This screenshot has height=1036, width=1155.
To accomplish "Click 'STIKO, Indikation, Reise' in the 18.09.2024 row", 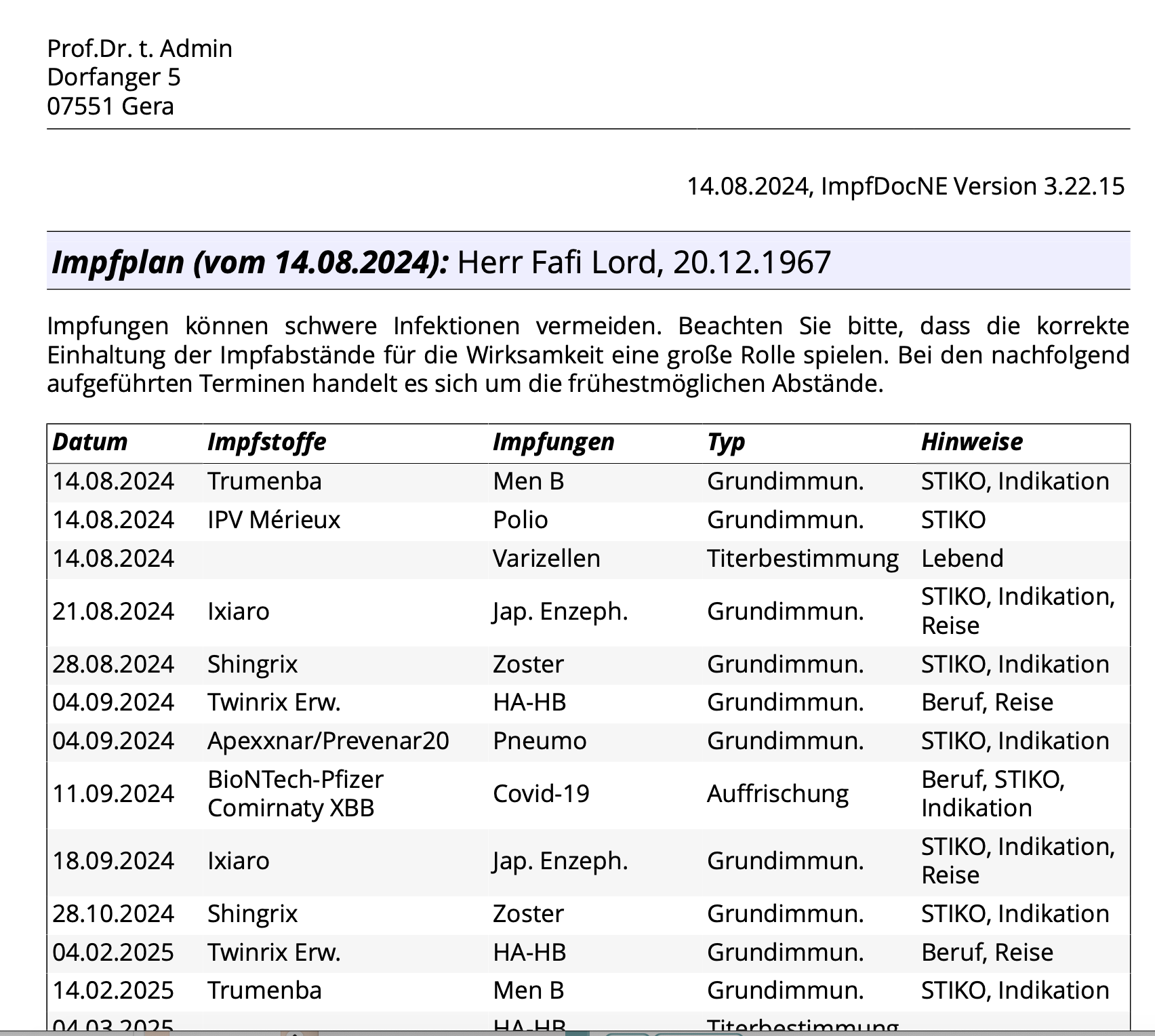I will click(1018, 861).
